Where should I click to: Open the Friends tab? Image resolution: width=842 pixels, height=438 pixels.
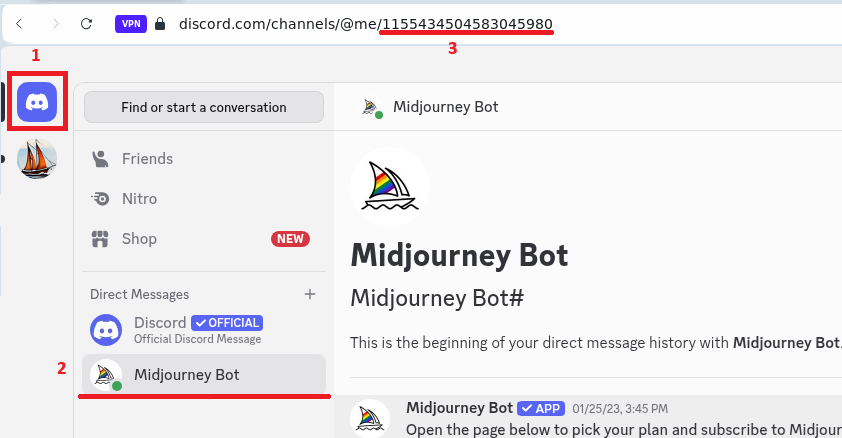pos(146,159)
